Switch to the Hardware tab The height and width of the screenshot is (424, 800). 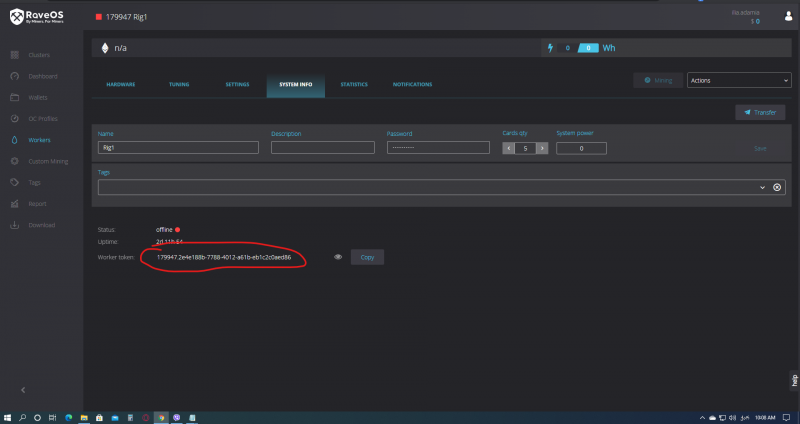[x=121, y=85]
